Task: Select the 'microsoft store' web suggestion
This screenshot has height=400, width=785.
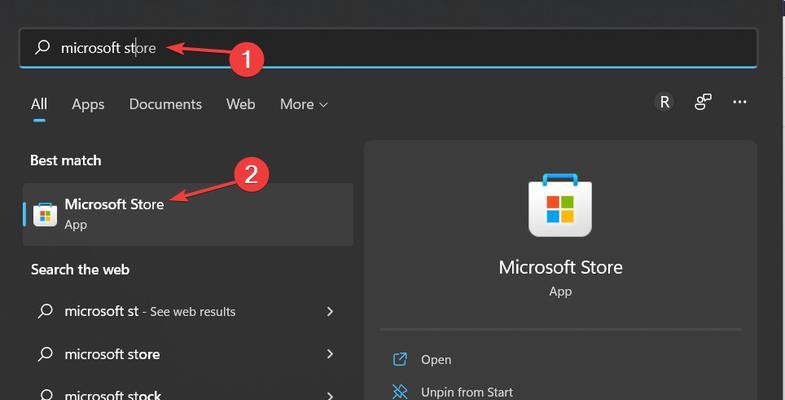Action: click(188, 354)
